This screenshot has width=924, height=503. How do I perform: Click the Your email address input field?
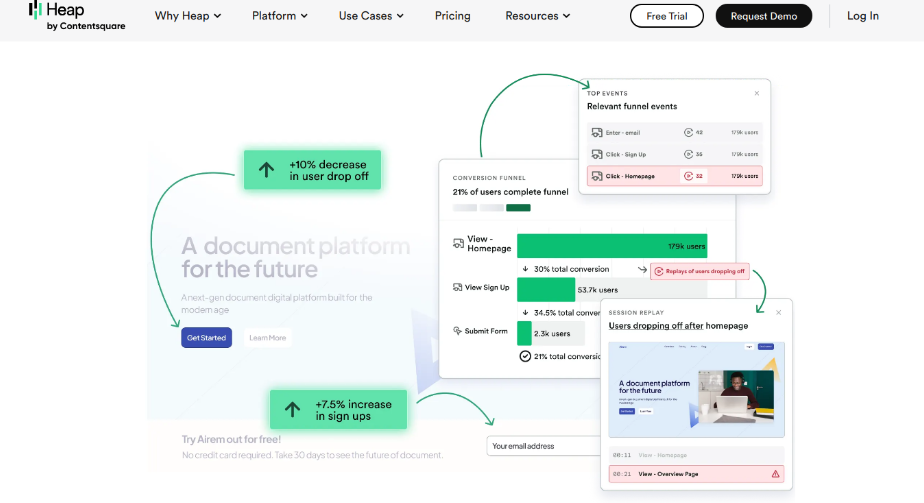coord(543,446)
